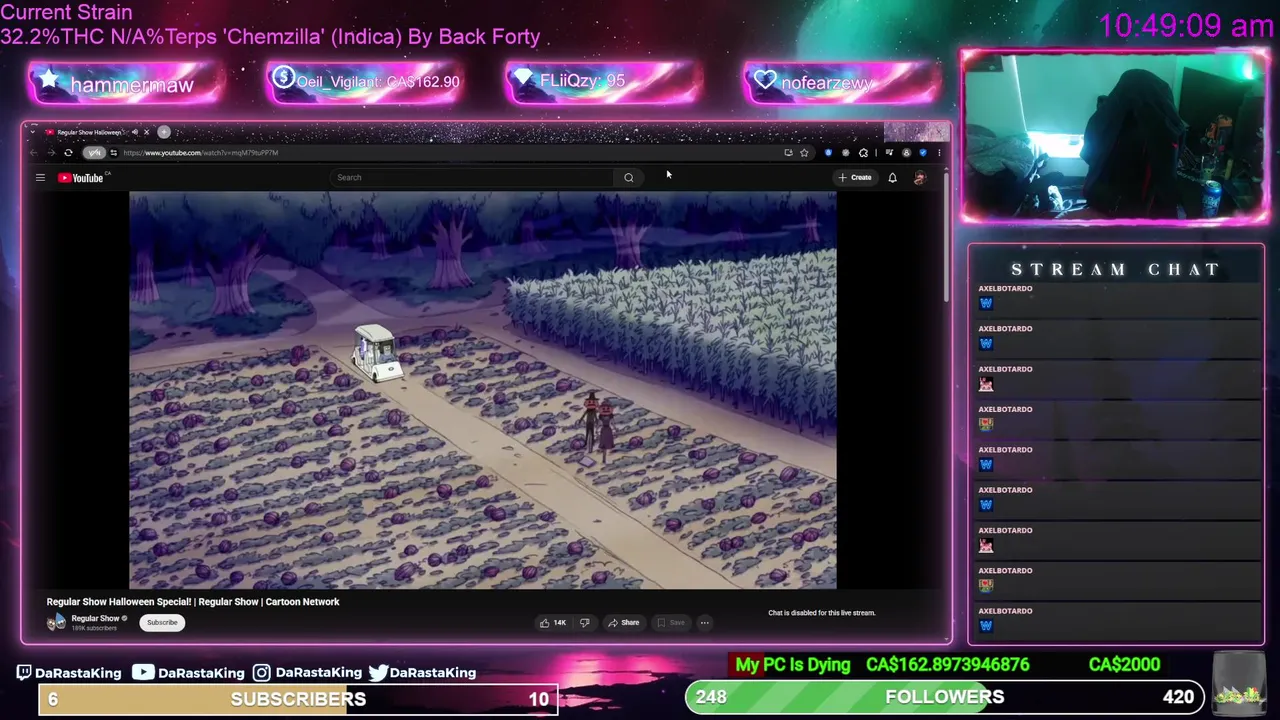This screenshot has height=720, width=1280.
Task: Click the youtube.com address bar URL
Action: [x=200, y=153]
